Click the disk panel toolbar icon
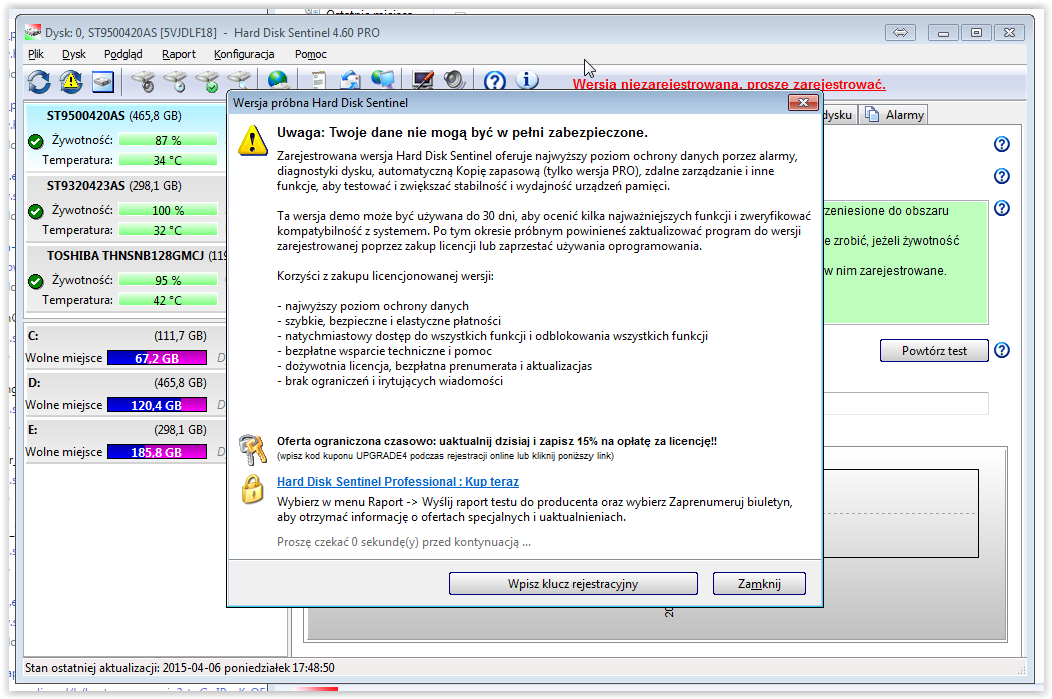The width and height of the screenshot is (1052, 699). 103,82
